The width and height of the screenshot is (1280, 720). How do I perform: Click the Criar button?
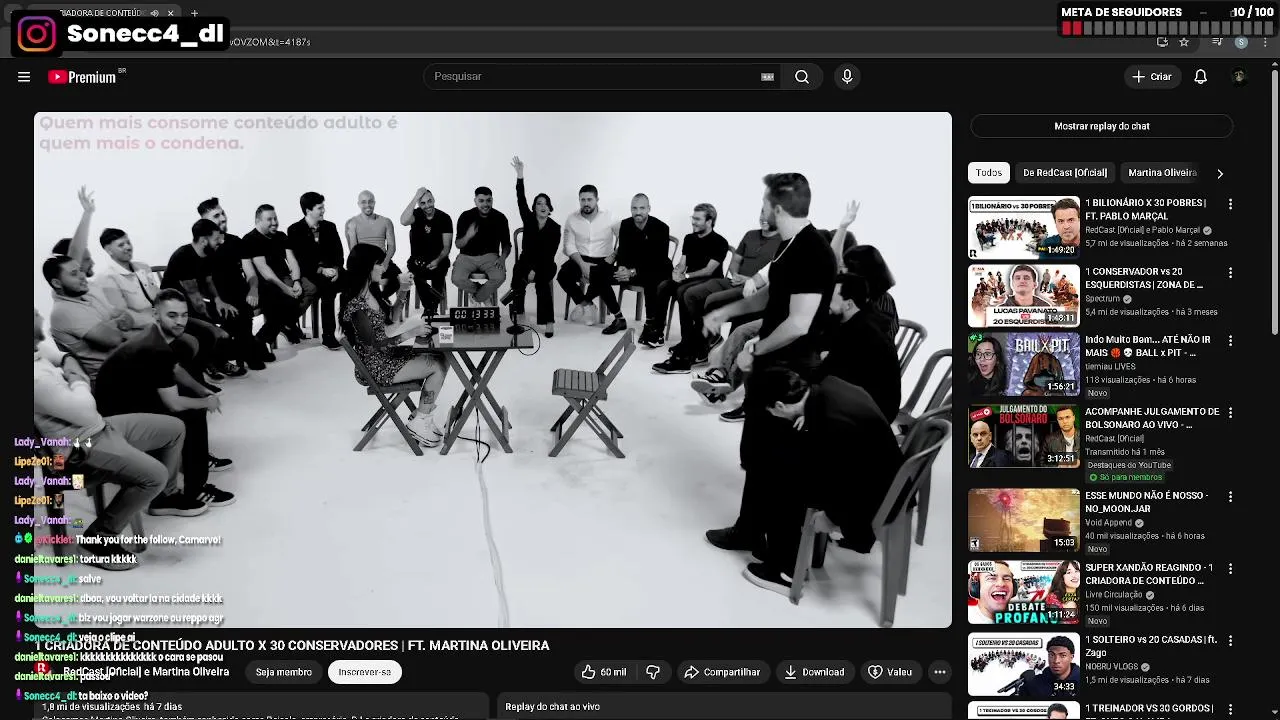pos(1151,77)
